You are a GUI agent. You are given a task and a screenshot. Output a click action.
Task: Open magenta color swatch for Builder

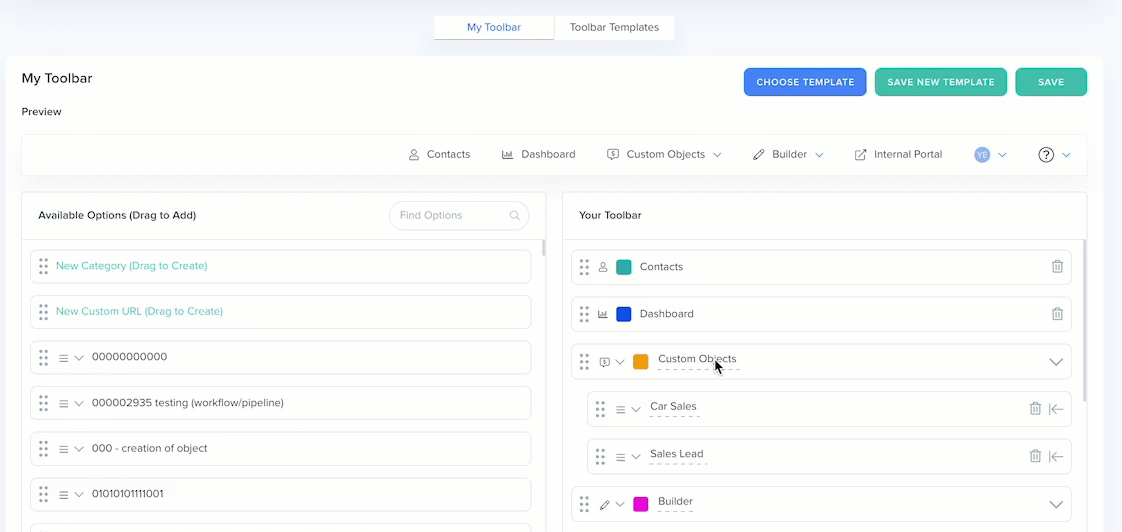tap(641, 504)
